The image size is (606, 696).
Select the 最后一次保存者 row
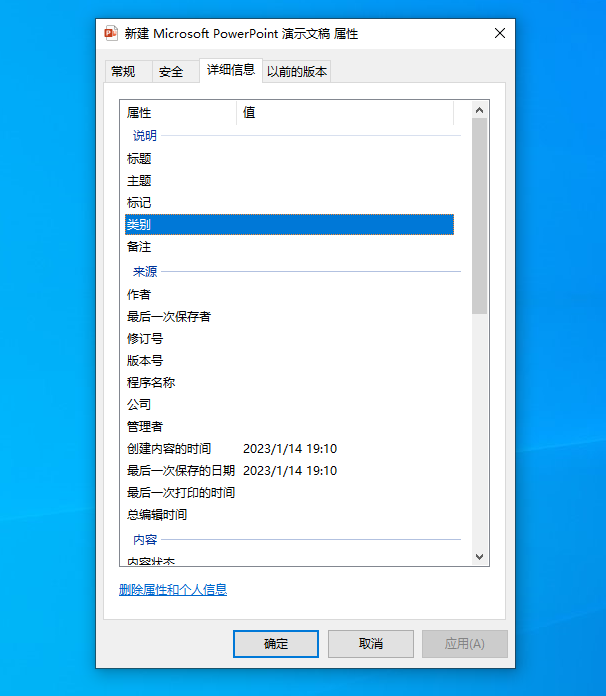pos(289,316)
